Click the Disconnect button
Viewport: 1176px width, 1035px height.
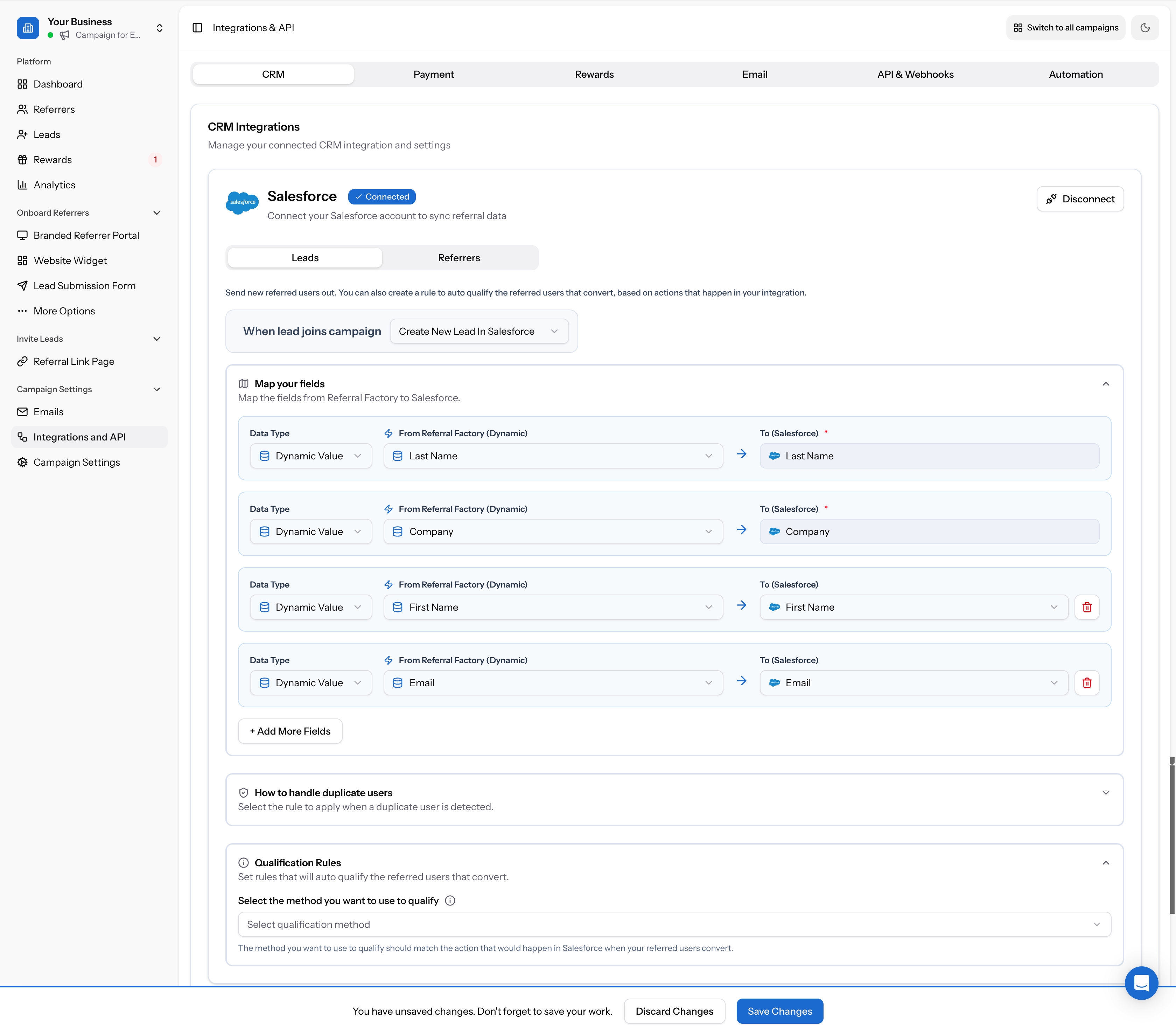click(1080, 199)
